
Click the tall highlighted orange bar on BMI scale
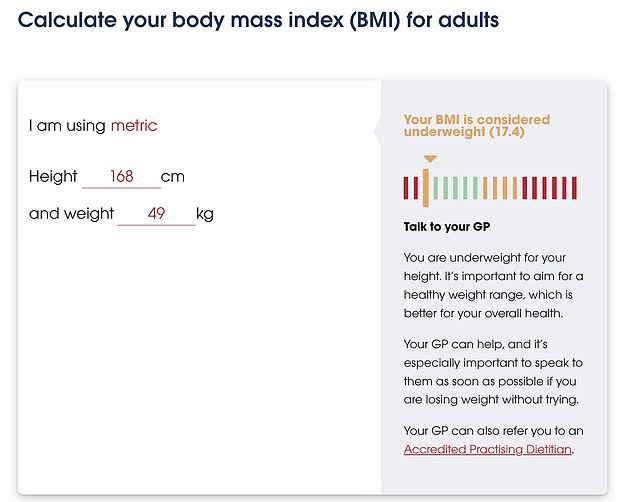426,188
